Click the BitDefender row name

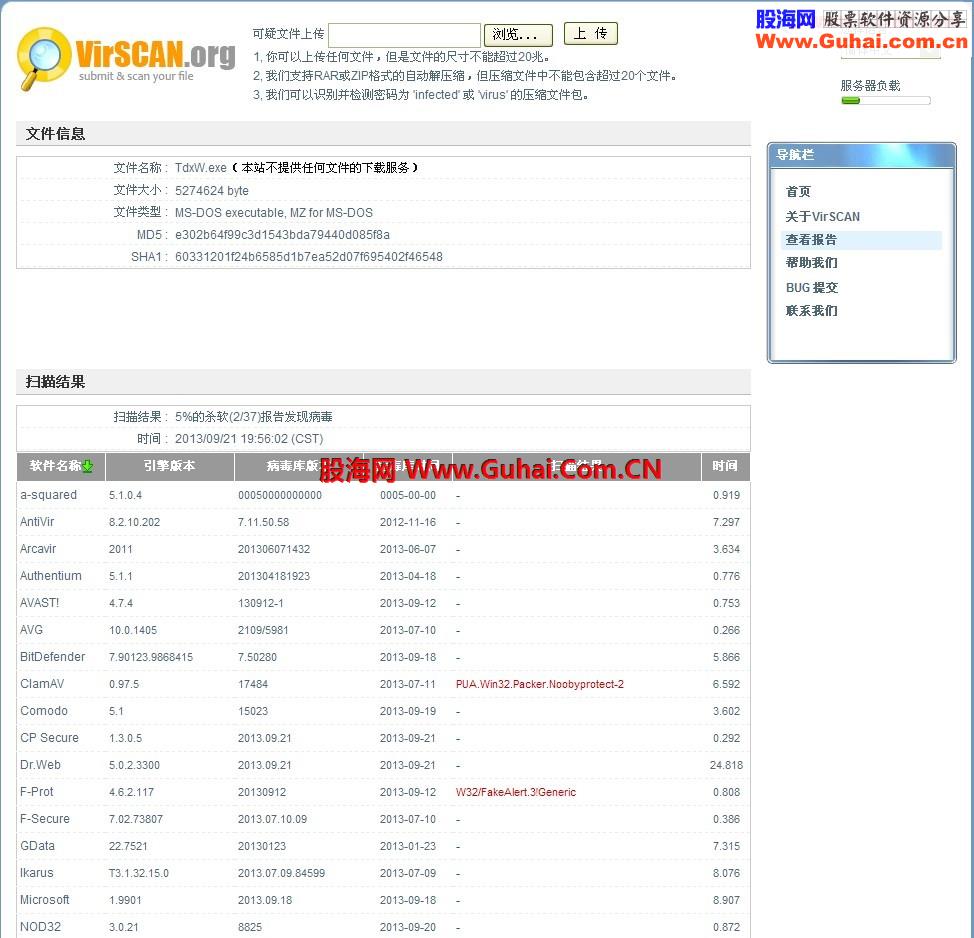[x=53, y=657]
